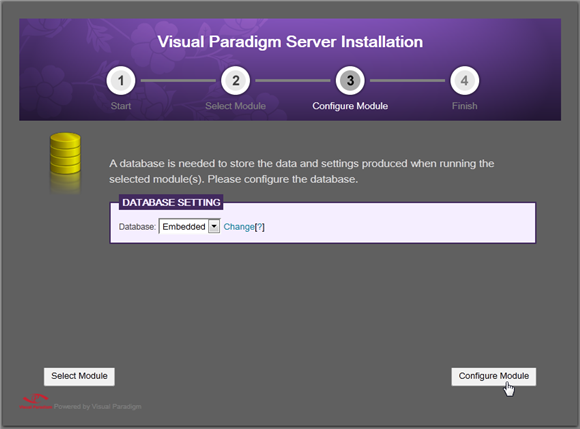Click the 'Finish' step label
Viewport: 580px width, 429px height.
[x=465, y=106]
